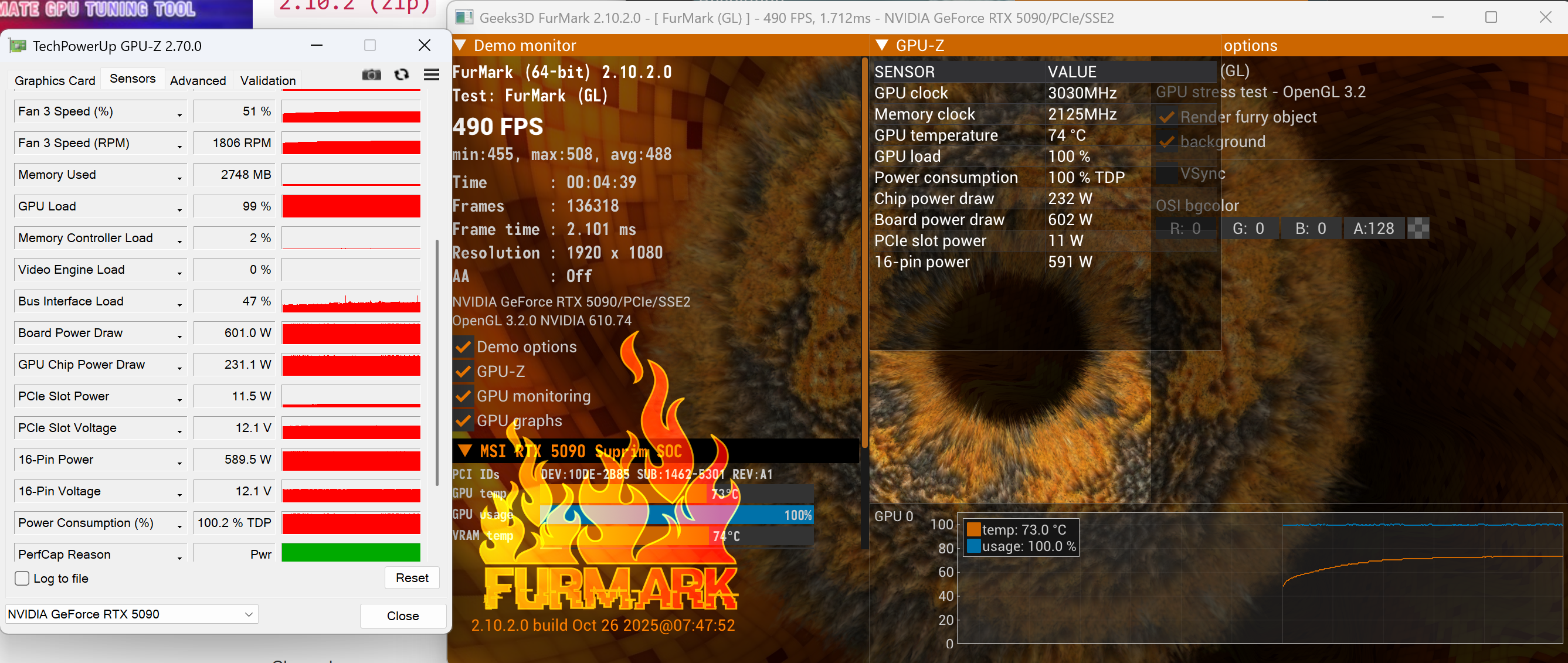1568x663 pixels.
Task: Open the PCIe Slot Voltage dropdown
Action: tap(179, 430)
